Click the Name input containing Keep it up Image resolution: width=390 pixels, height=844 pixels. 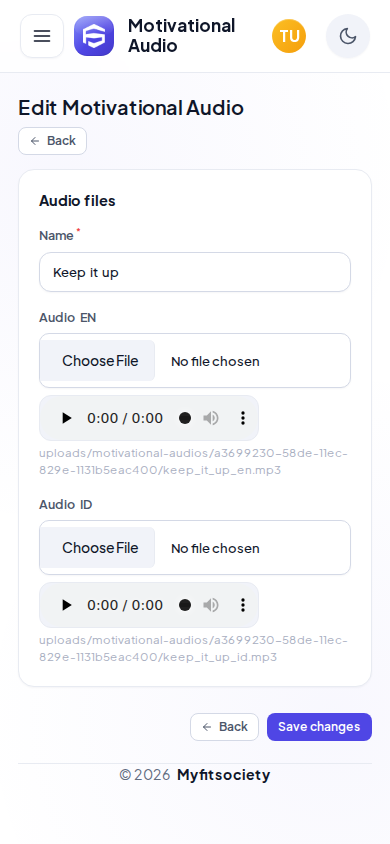click(x=195, y=272)
